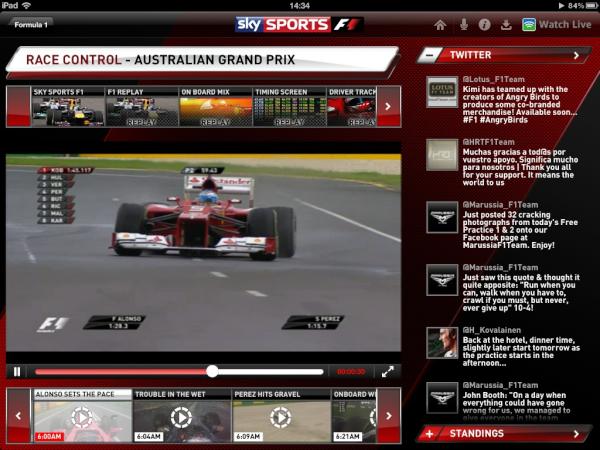Viewport: 600px width, 450px height.
Task: Play the Trouble In The Wet clip
Action: tap(182, 417)
